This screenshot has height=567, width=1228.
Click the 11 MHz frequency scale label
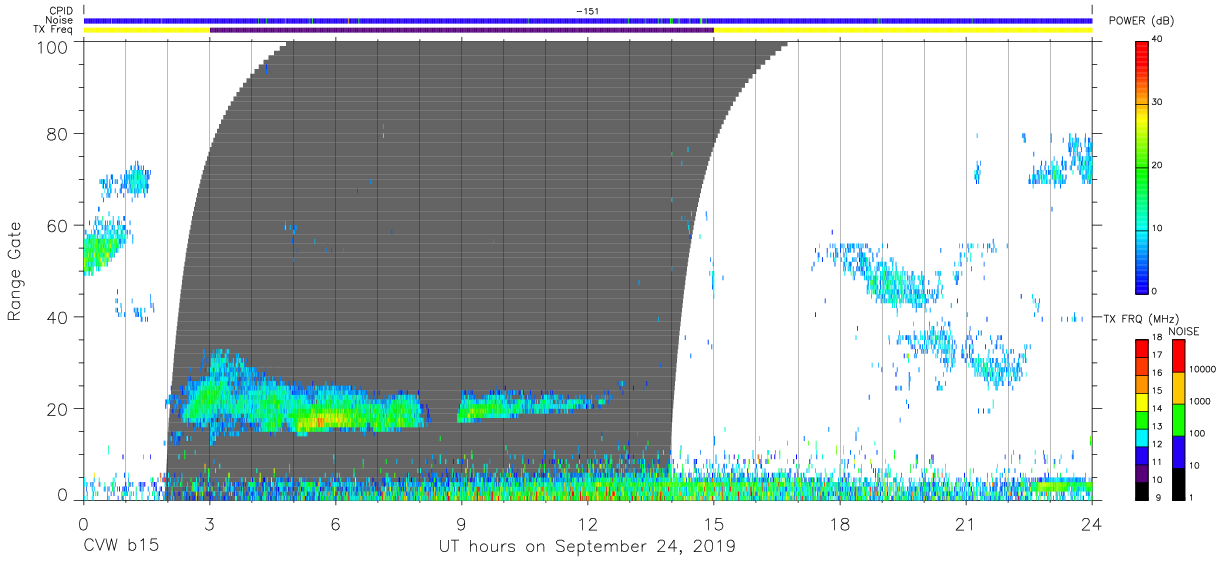click(1157, 461)
